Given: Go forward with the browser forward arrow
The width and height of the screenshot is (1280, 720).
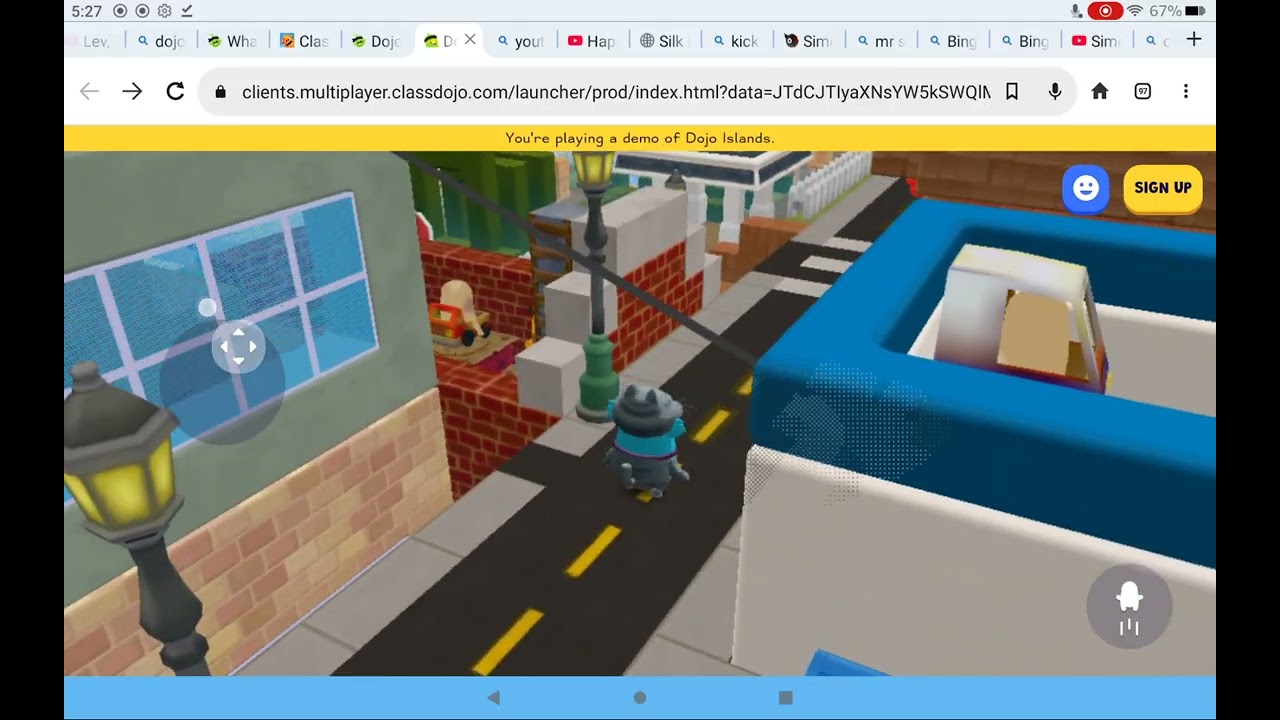Looking at the screenshot, I should 132,91.
